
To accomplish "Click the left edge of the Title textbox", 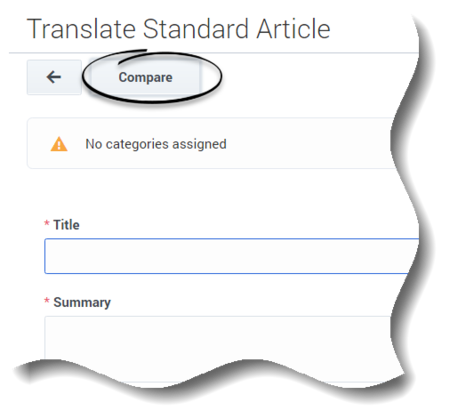I will [45, 256].
